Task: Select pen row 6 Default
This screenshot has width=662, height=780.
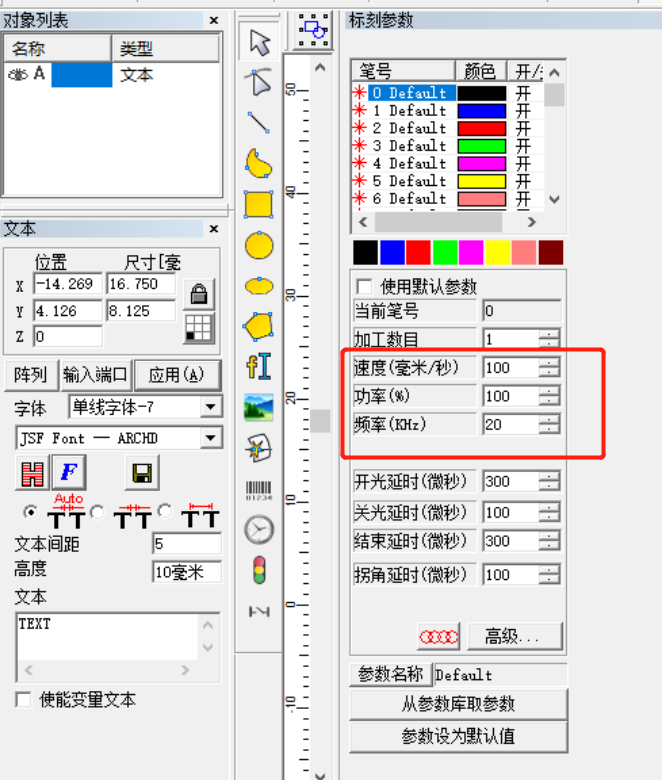Action: click(x=411, y=198)
